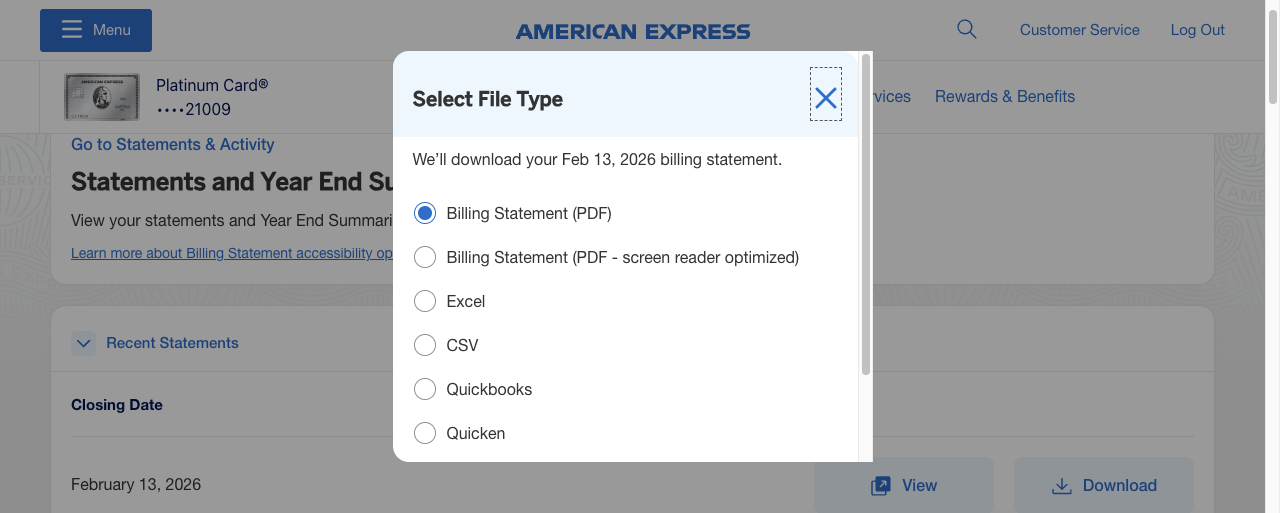Open Customer Service page
Screen dimensions: 1280x513
point(1079,30)
